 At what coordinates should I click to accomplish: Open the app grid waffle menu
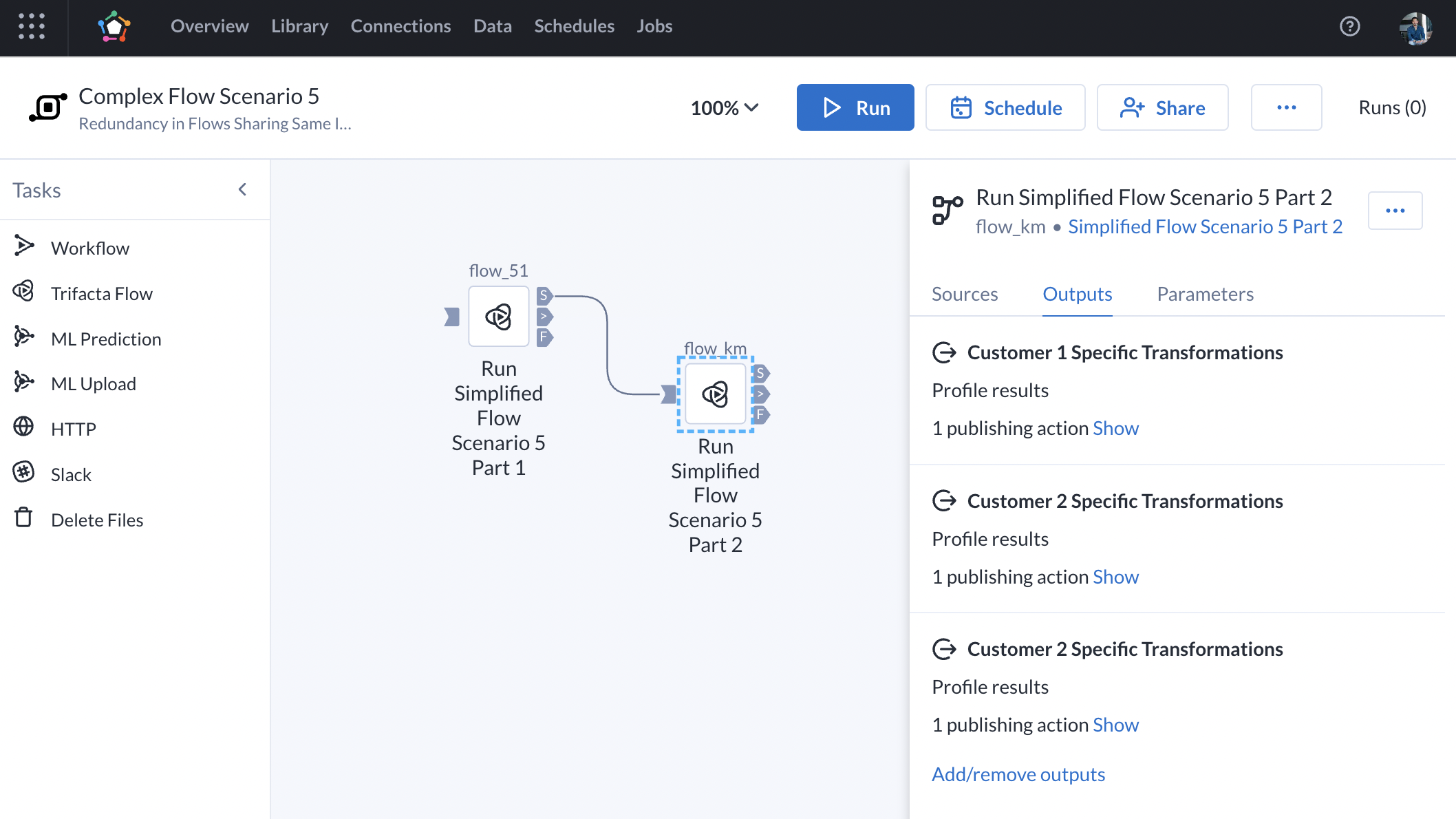click(32, 28)
